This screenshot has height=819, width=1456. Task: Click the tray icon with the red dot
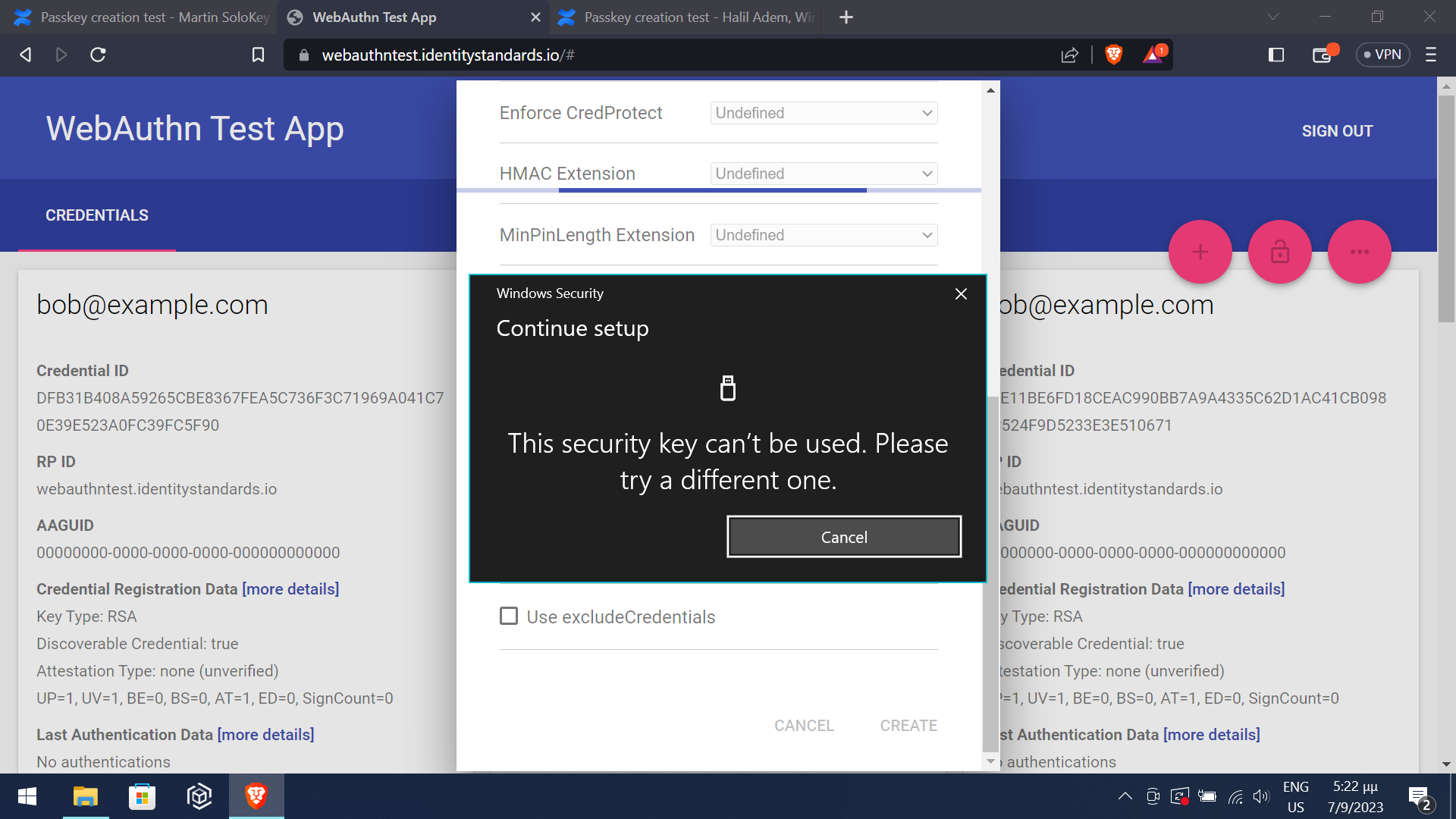point(1180,796)
